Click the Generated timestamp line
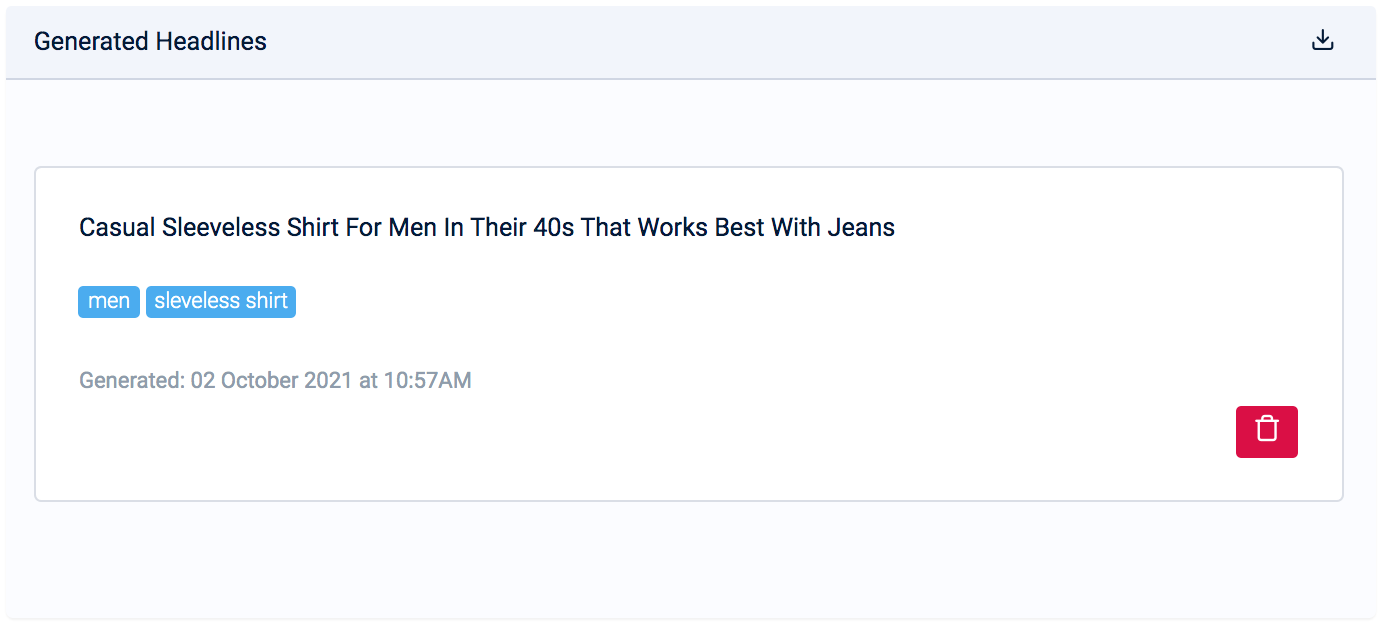This screenshot has width=1382, height=622. (x=275, y=380)
